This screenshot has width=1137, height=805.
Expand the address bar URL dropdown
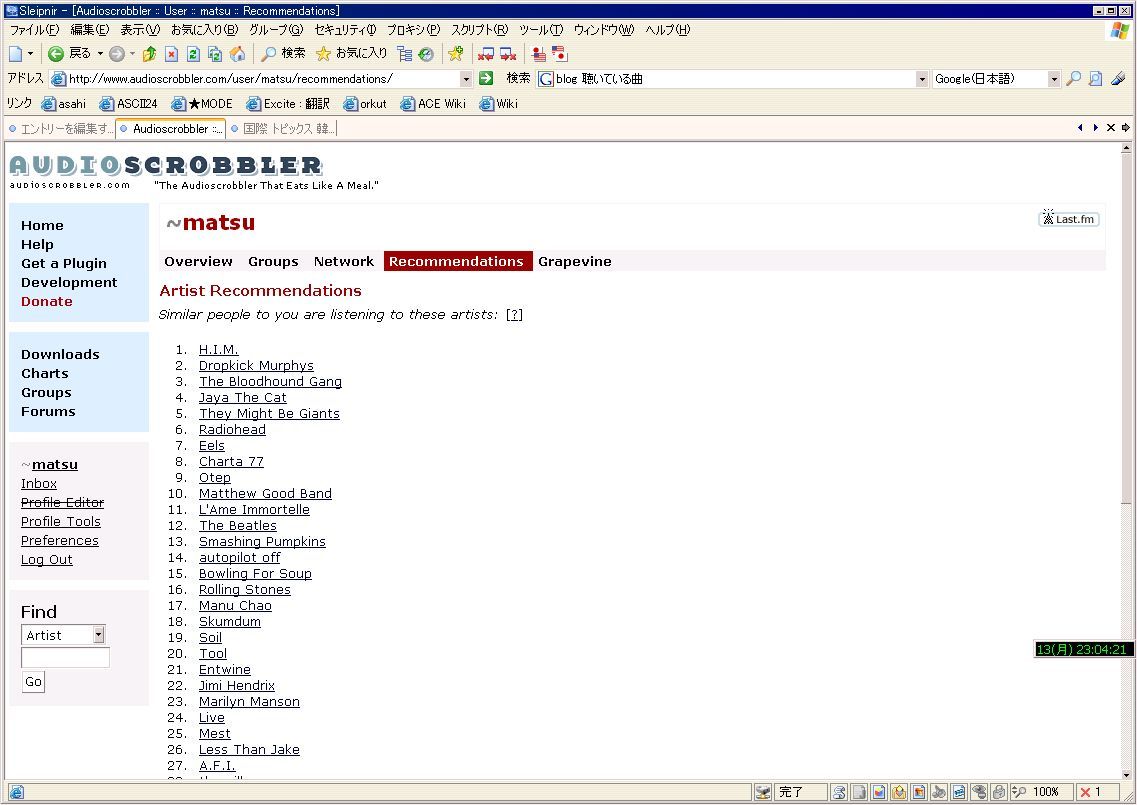tap(466, 79)
